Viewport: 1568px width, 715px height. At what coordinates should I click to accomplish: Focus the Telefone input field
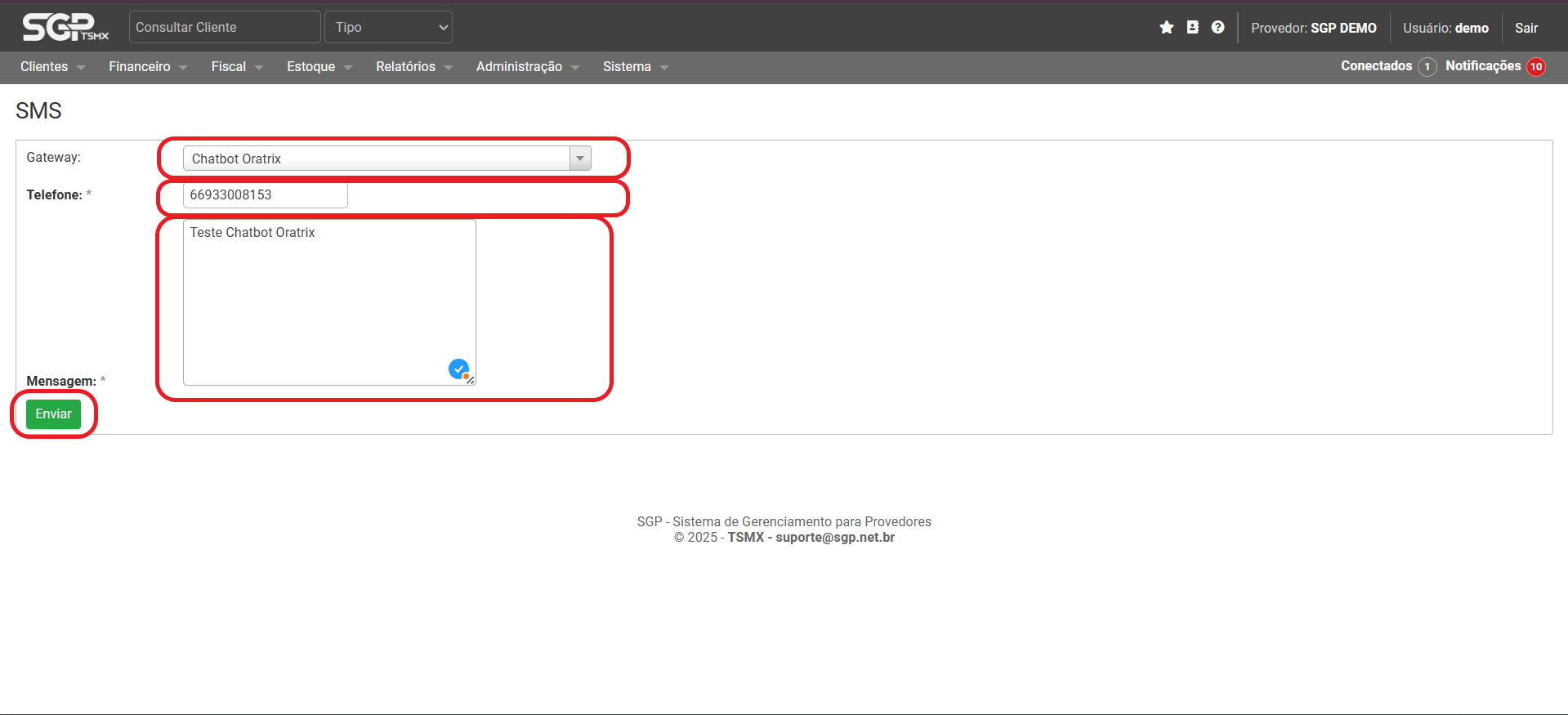click(265, 195)
